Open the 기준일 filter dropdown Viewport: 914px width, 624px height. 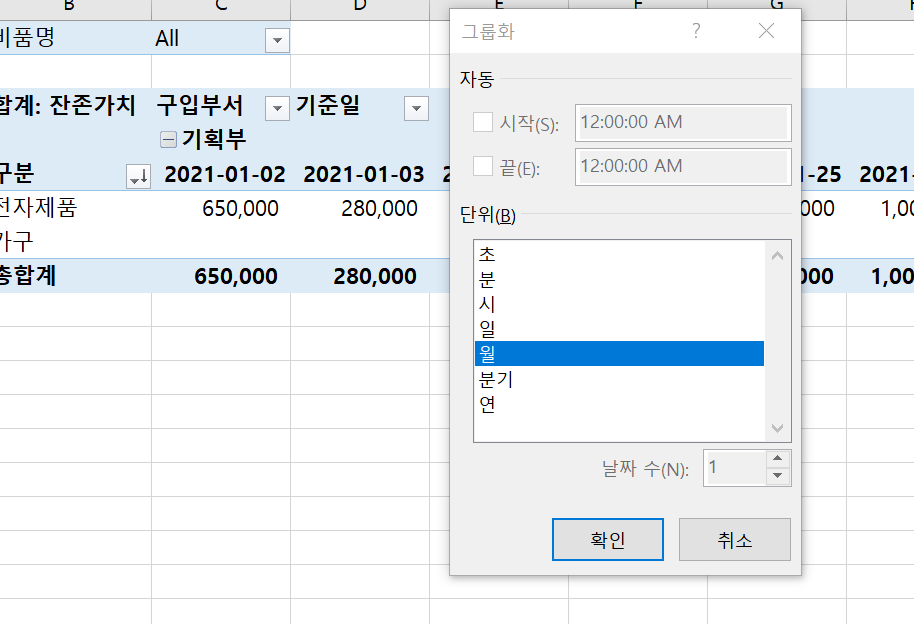(416, 108)
